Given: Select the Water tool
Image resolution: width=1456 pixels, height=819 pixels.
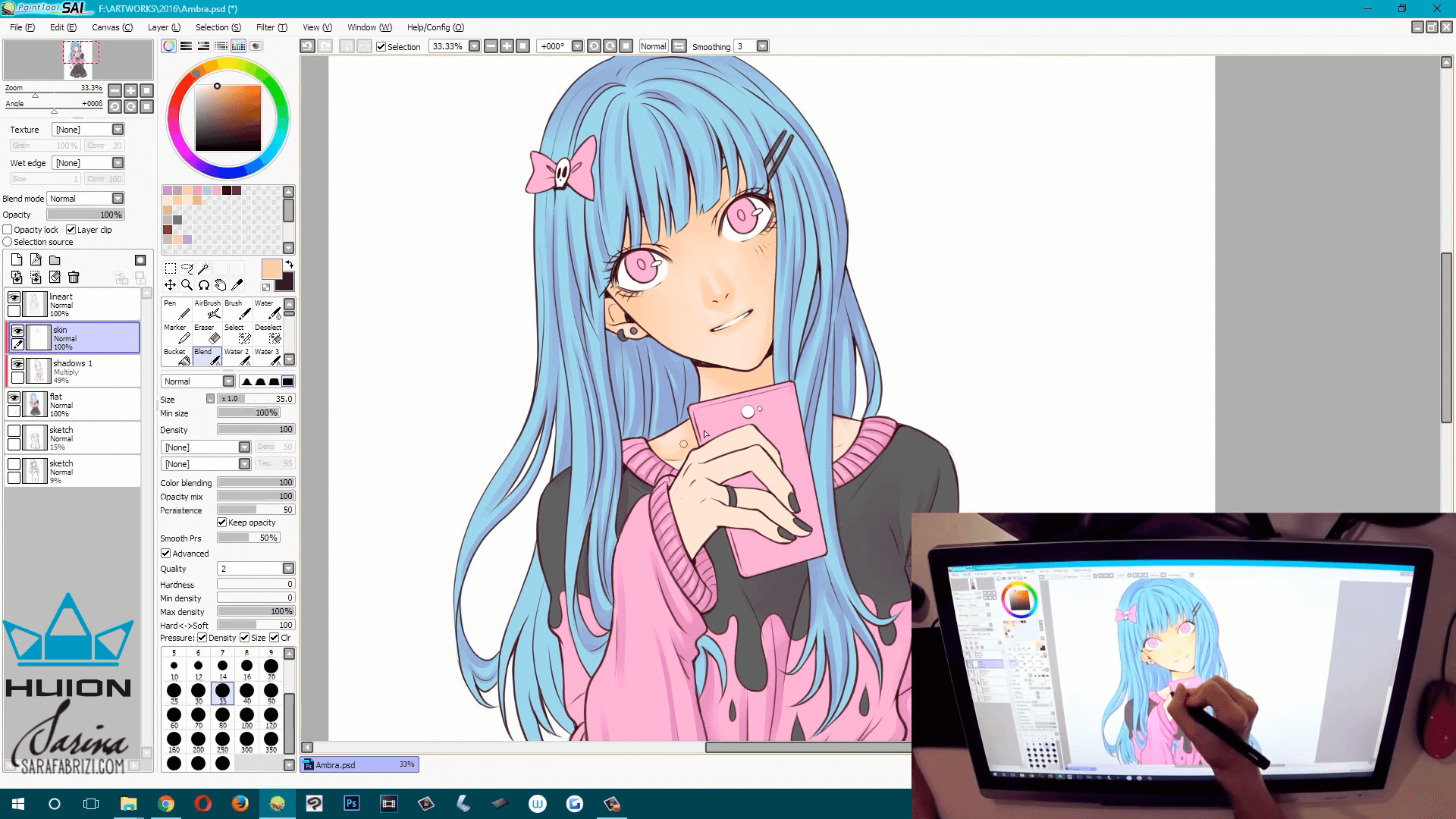Looking at the screenshot, I should pyautogui.click(x=267, y=309).
